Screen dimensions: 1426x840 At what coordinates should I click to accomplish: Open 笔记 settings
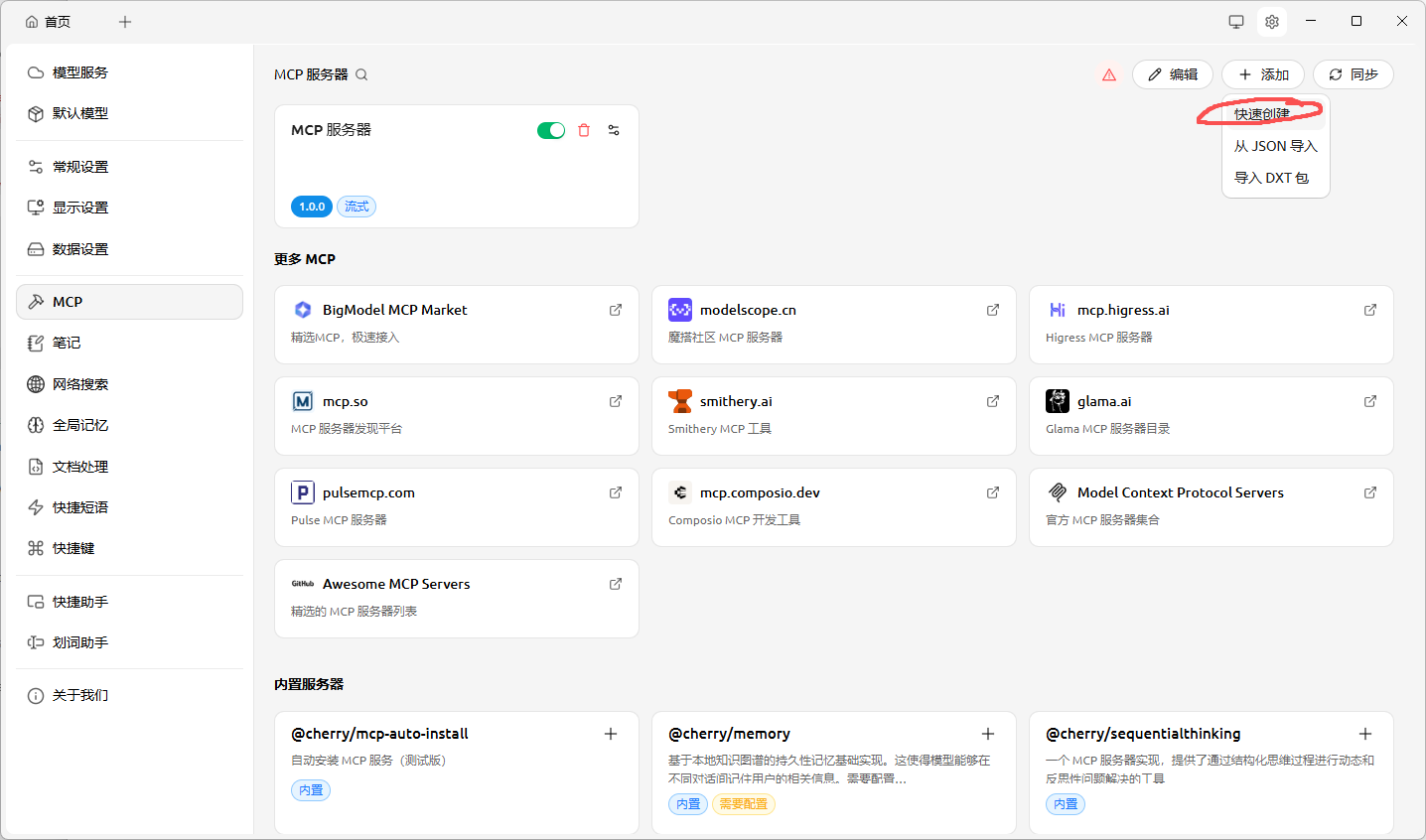click(x=129, y=343)
